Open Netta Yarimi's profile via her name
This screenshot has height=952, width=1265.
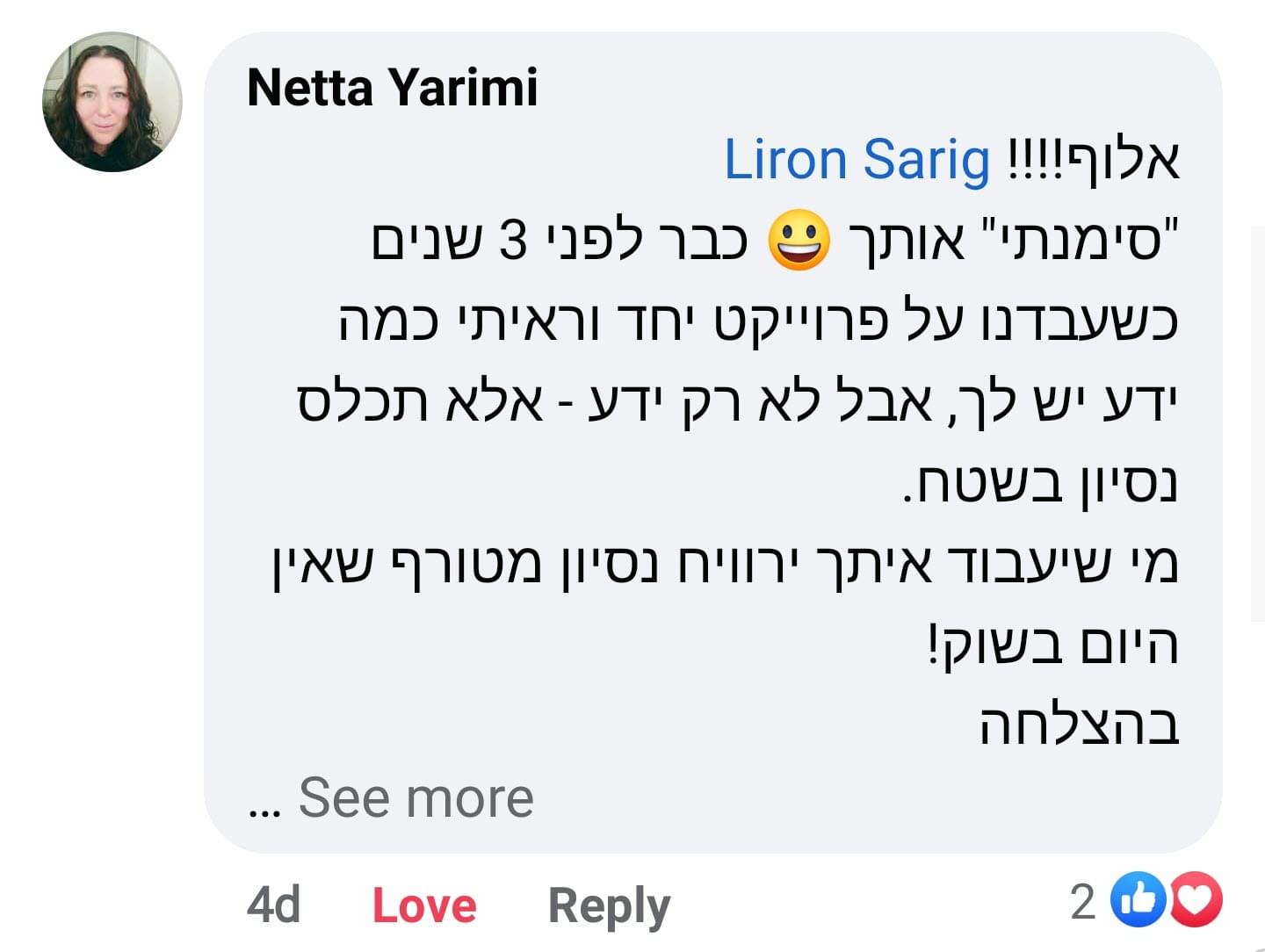393,87
